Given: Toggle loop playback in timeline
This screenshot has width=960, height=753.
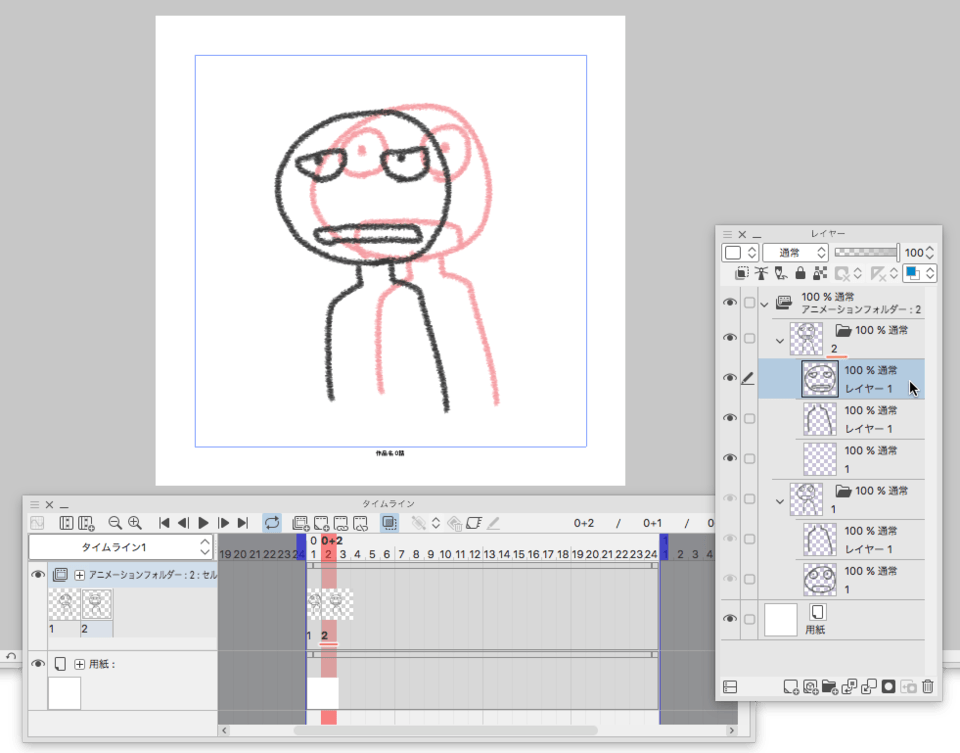Looking at the screenshot, I should pyautogui.click(x=272, y=523).
